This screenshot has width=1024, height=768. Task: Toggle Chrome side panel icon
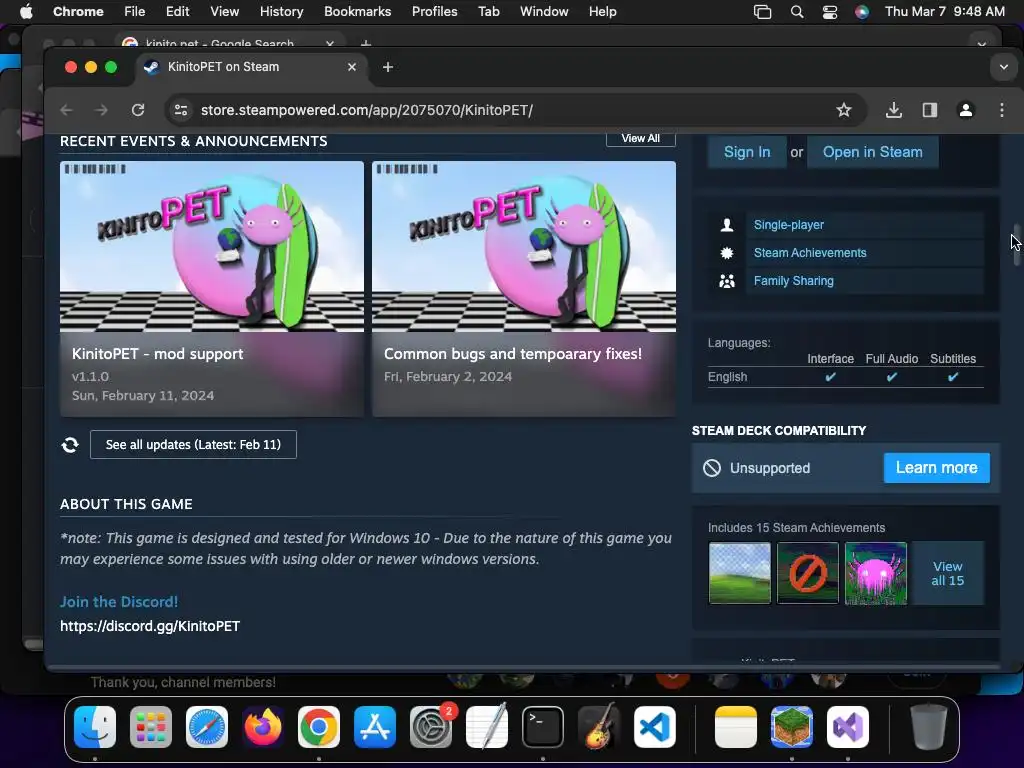[929, 110]
